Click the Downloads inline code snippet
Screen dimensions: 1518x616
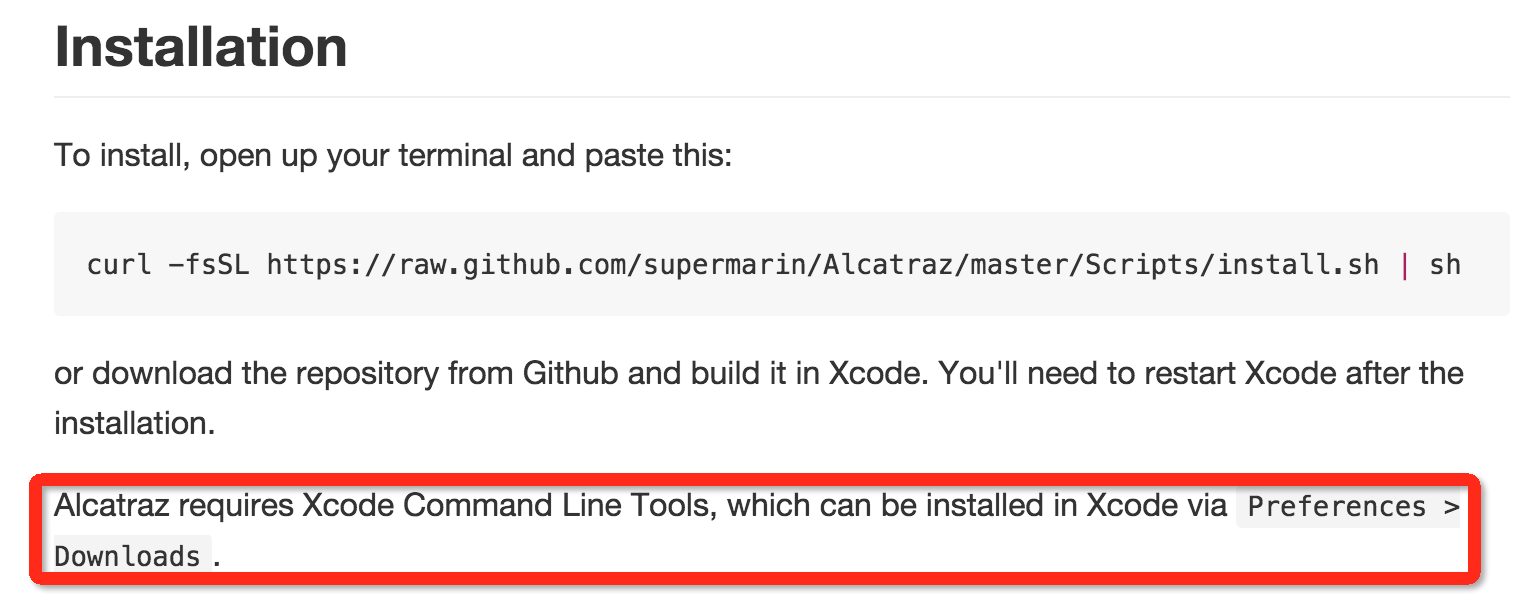click(x=128, y=556)
